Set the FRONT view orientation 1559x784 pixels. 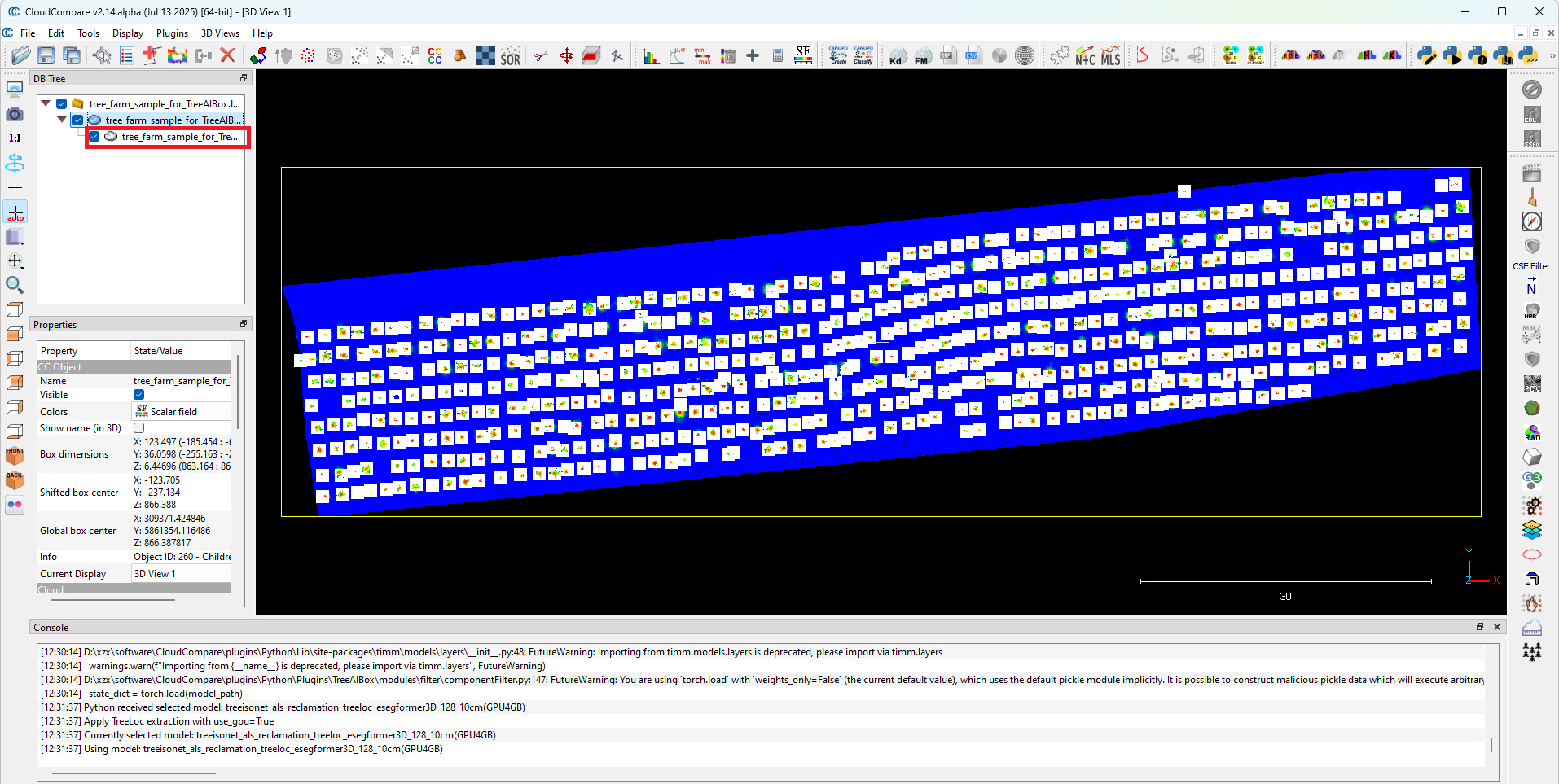[x=15, y=456]
